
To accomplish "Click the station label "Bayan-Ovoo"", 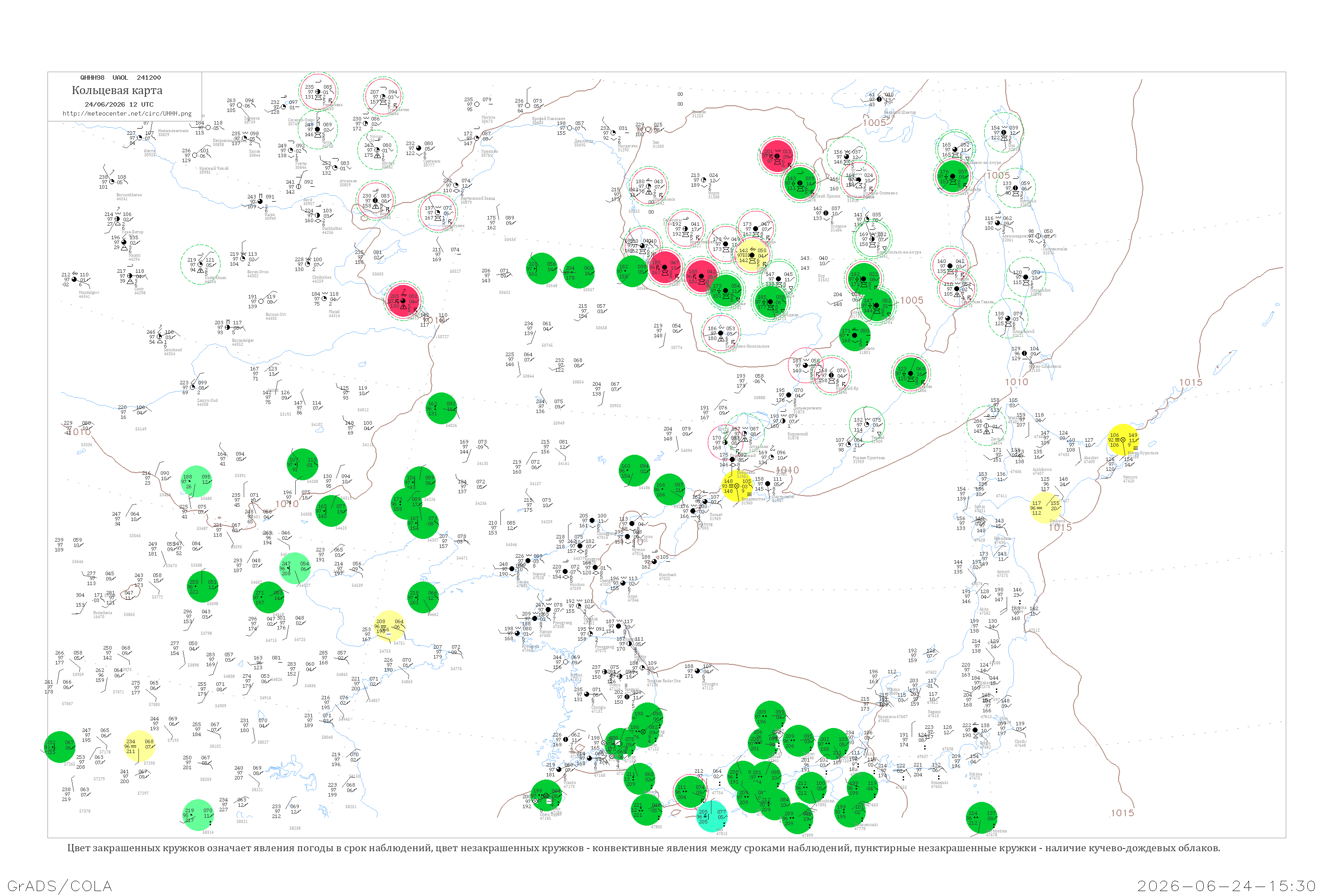I will tap(258, 272).
